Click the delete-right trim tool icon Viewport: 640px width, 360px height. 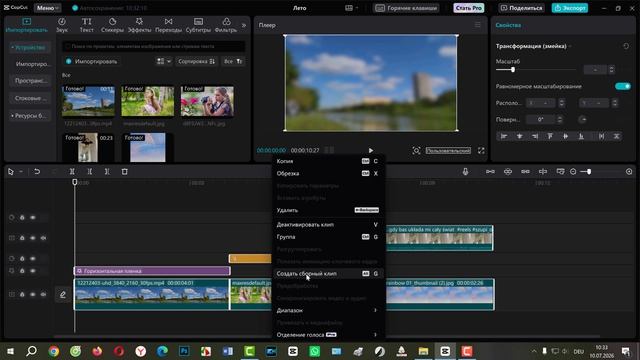click(x=107, y=172)
